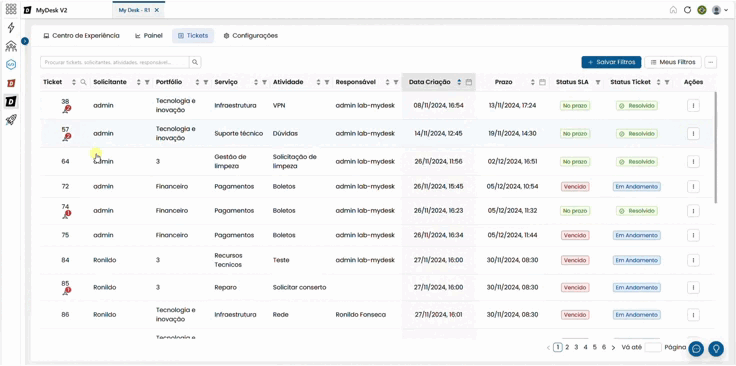Open the red D sidebar icon

coord(11,83)
